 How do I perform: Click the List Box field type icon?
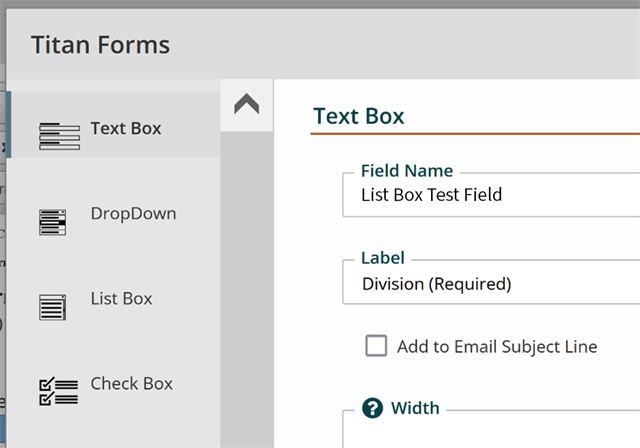52,307
